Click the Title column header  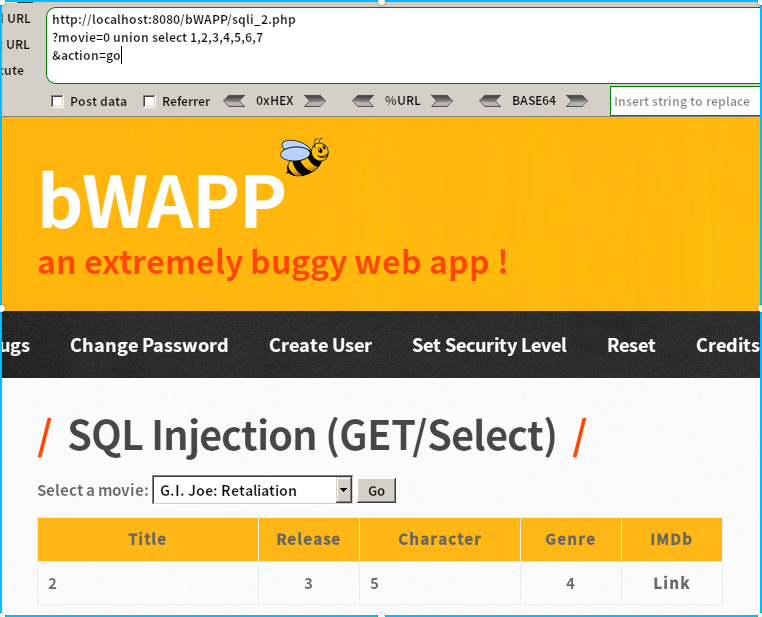coord(148,539)
